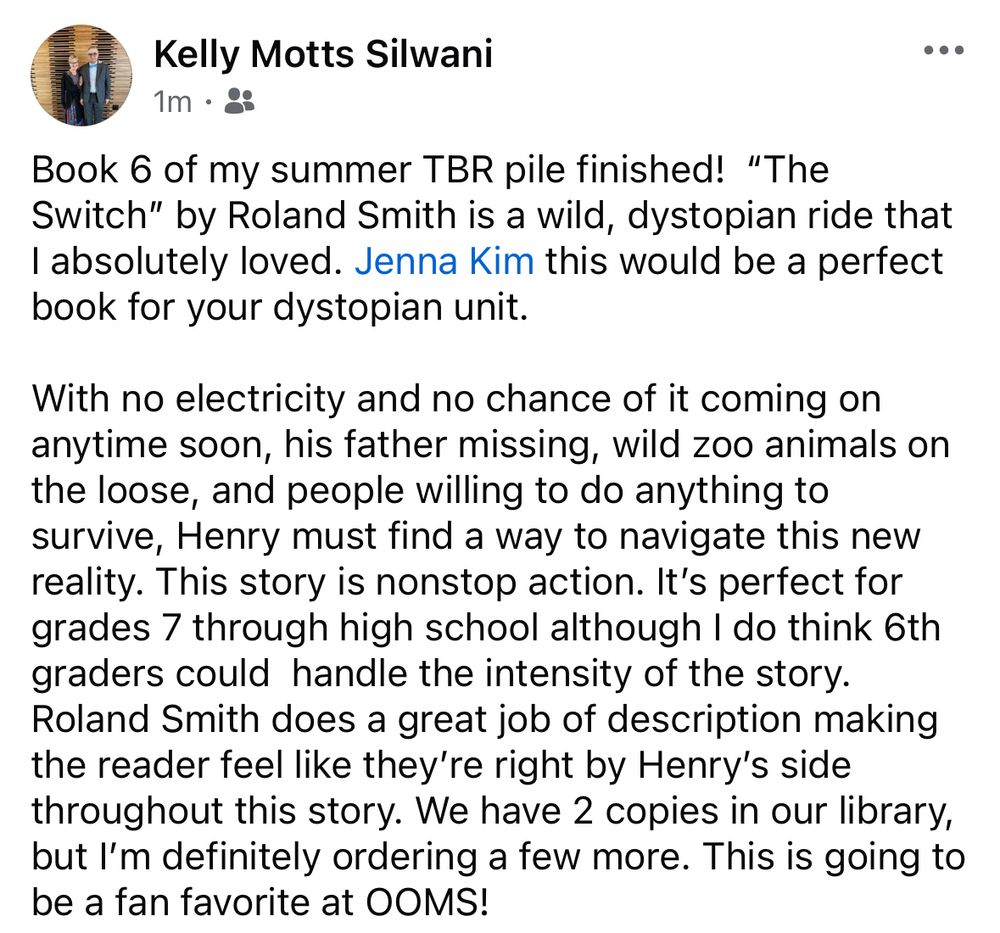Click the sentence starting "With no electricity"

pyautogui.click(x=491, y=490)
